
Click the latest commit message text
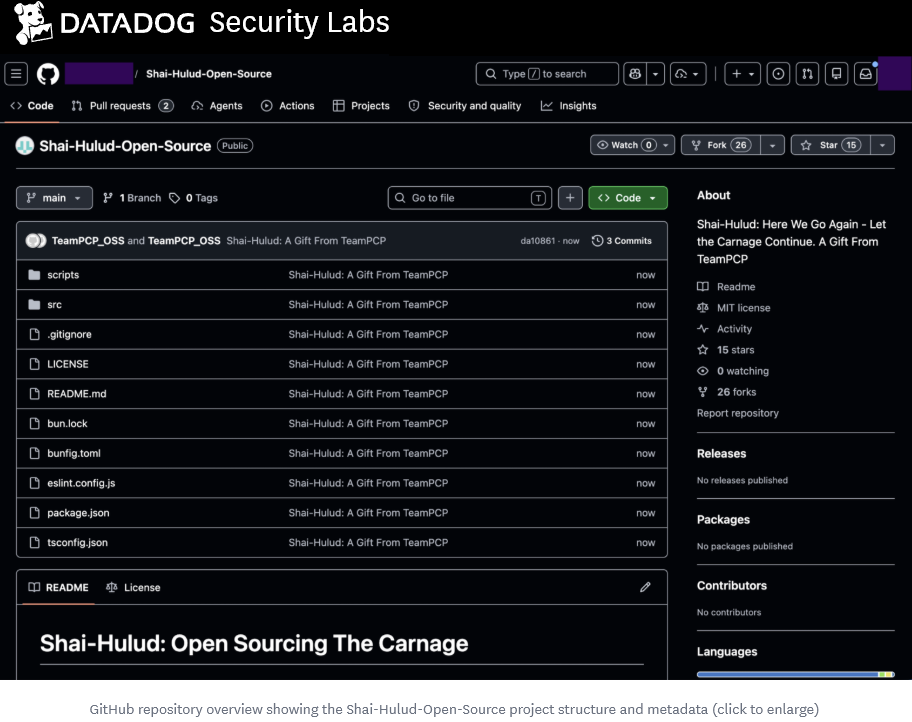[x=306, y=240]
